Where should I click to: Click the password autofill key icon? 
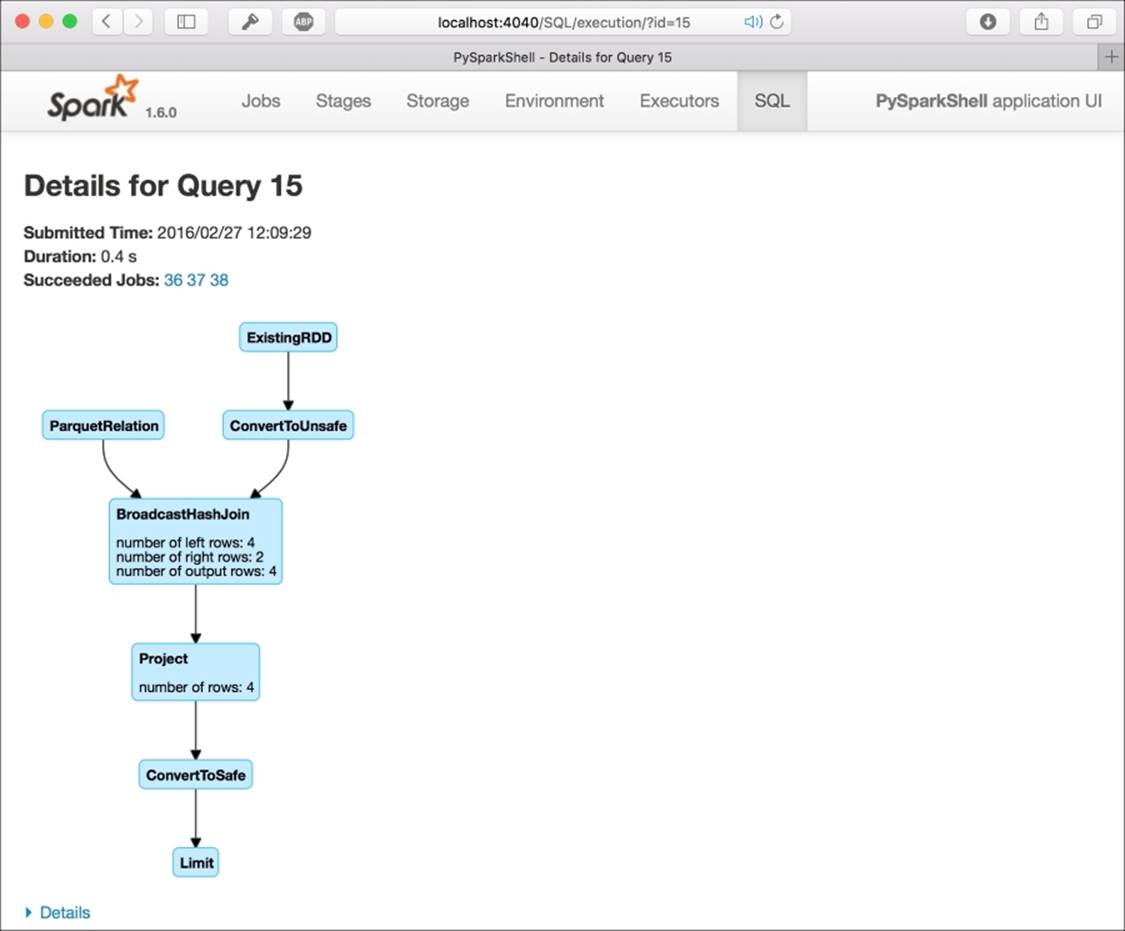251,20
